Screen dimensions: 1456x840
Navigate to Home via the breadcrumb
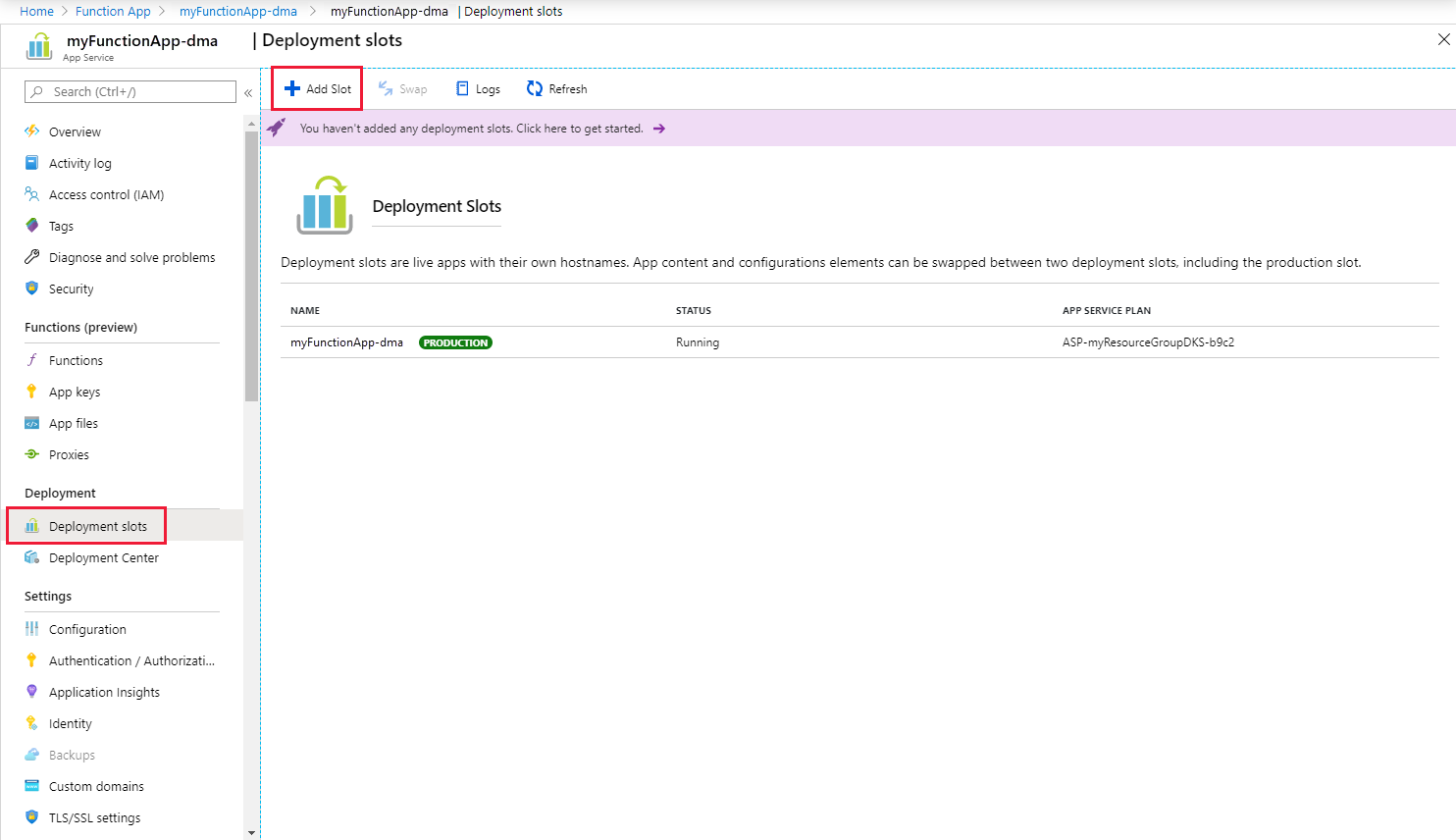coord(36,11)
